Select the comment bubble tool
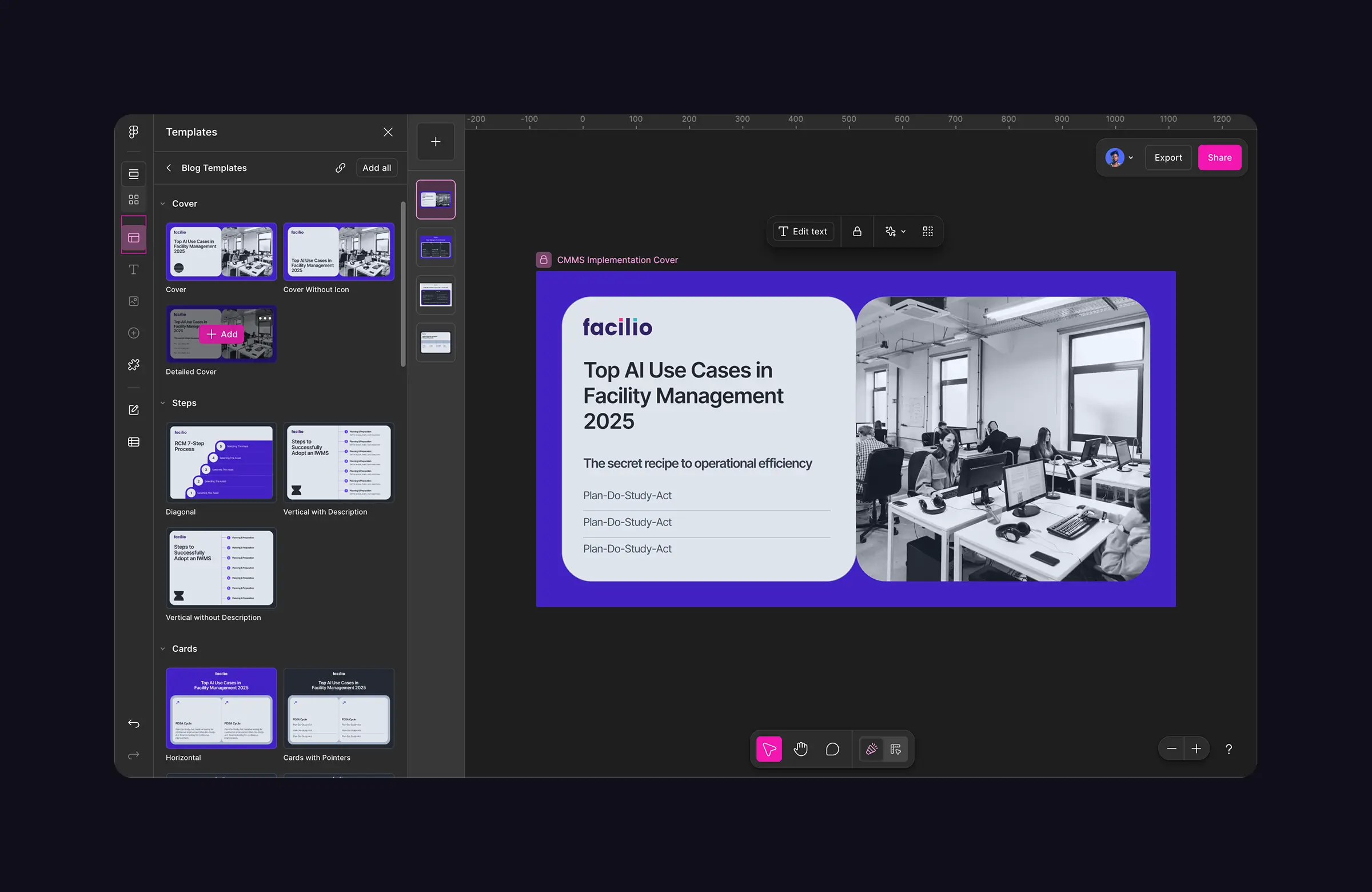Image resolution: width=1372 pixels, height=892 pixels. coord(832,749)
